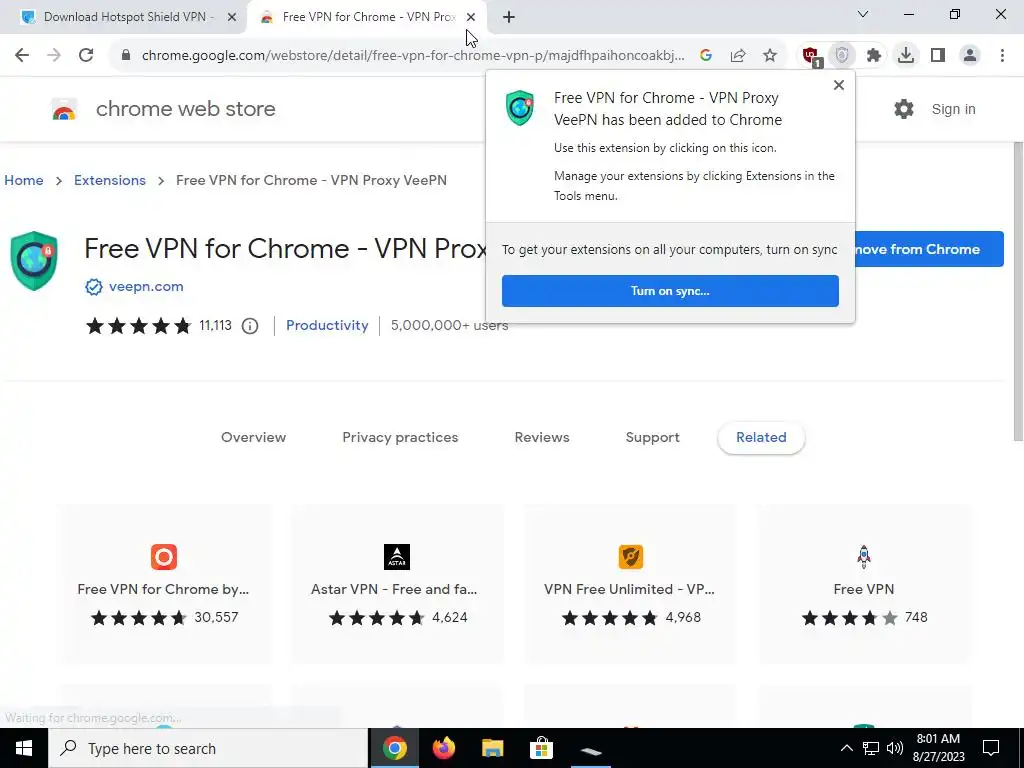Click the Windows search box

pyautogui.click(x=208, y=748)
